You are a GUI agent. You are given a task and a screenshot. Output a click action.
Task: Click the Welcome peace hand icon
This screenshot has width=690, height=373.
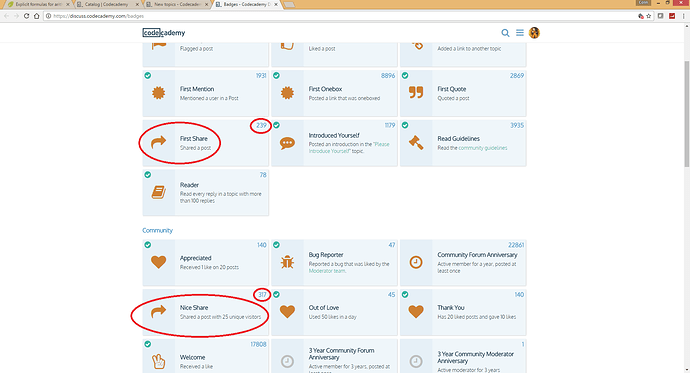(x=158, y=362)
